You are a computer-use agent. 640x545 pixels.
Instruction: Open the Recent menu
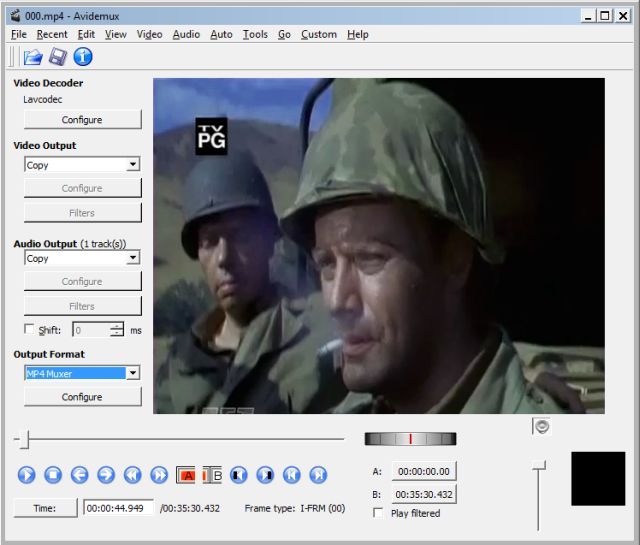click(x=52, y=34)
